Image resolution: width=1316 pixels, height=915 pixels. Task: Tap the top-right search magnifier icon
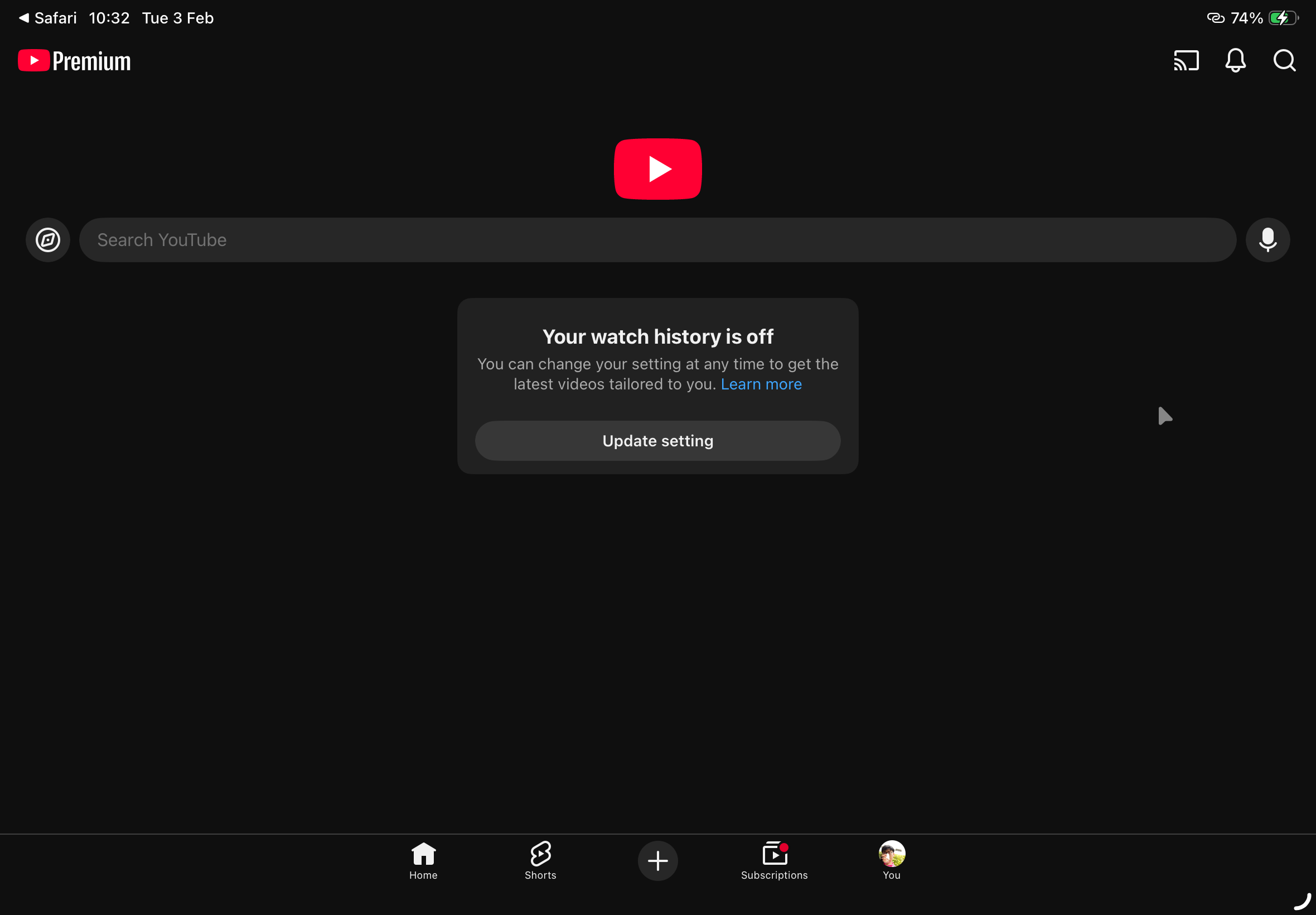pos(1284,60)
